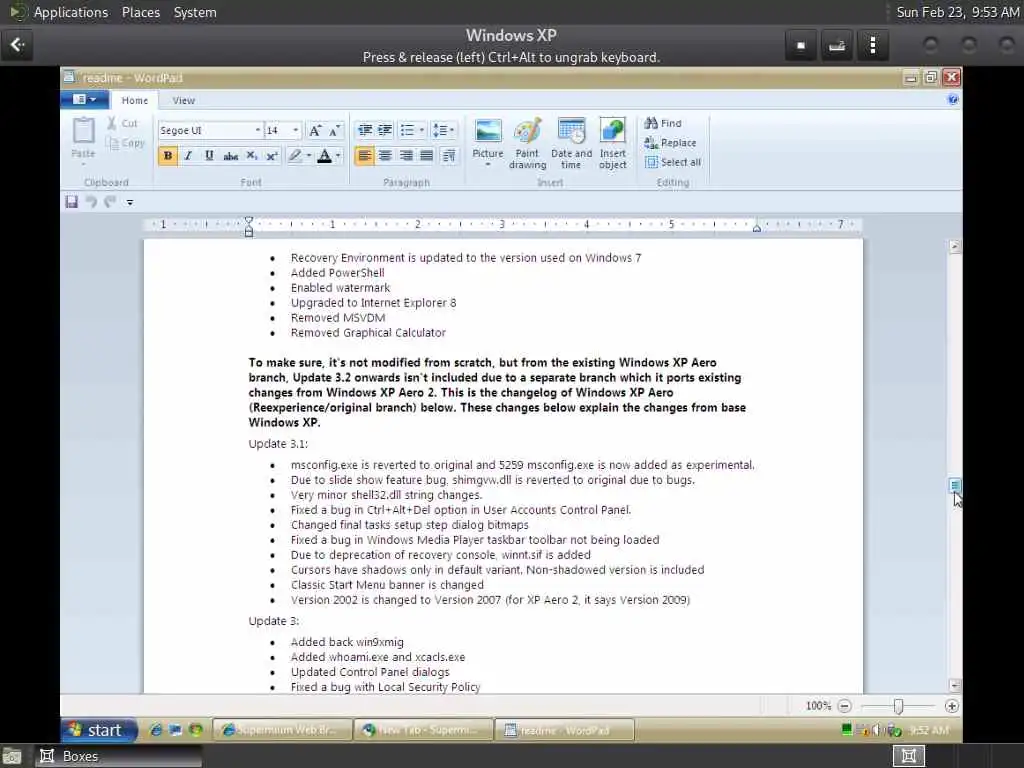Launch Internet Explorer from quick launch
1024x768 pixels.
tap(155, 730)
